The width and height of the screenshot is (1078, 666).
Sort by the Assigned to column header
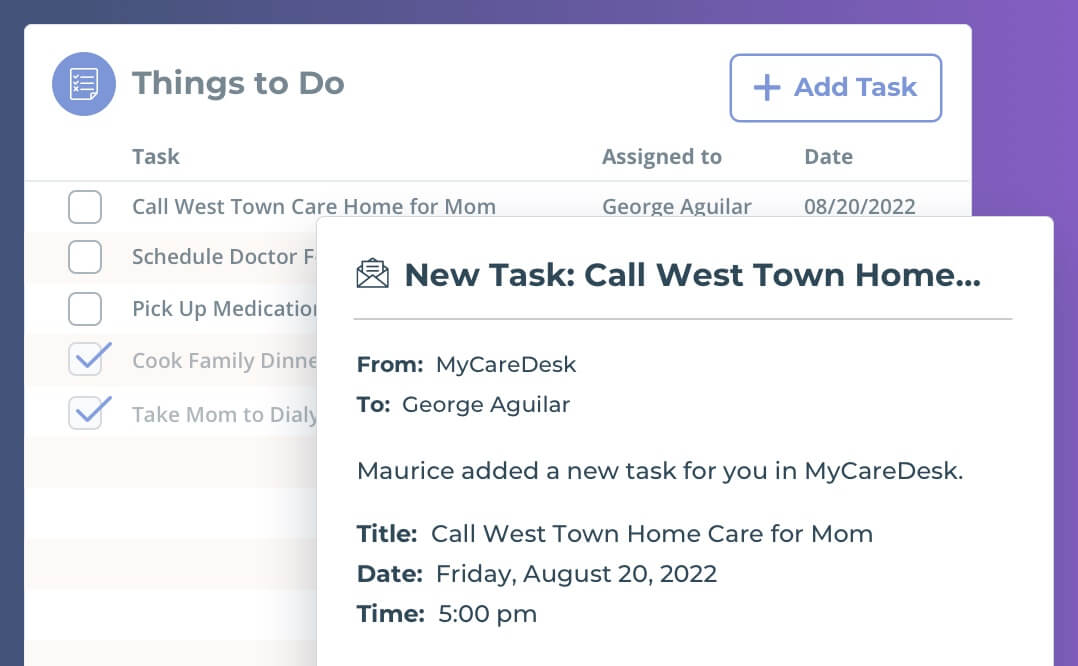[x=661, y=156]
